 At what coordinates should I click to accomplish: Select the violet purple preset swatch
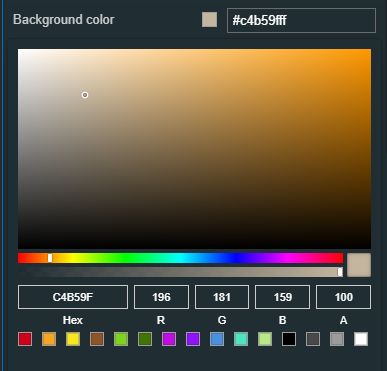click(193, 339)
